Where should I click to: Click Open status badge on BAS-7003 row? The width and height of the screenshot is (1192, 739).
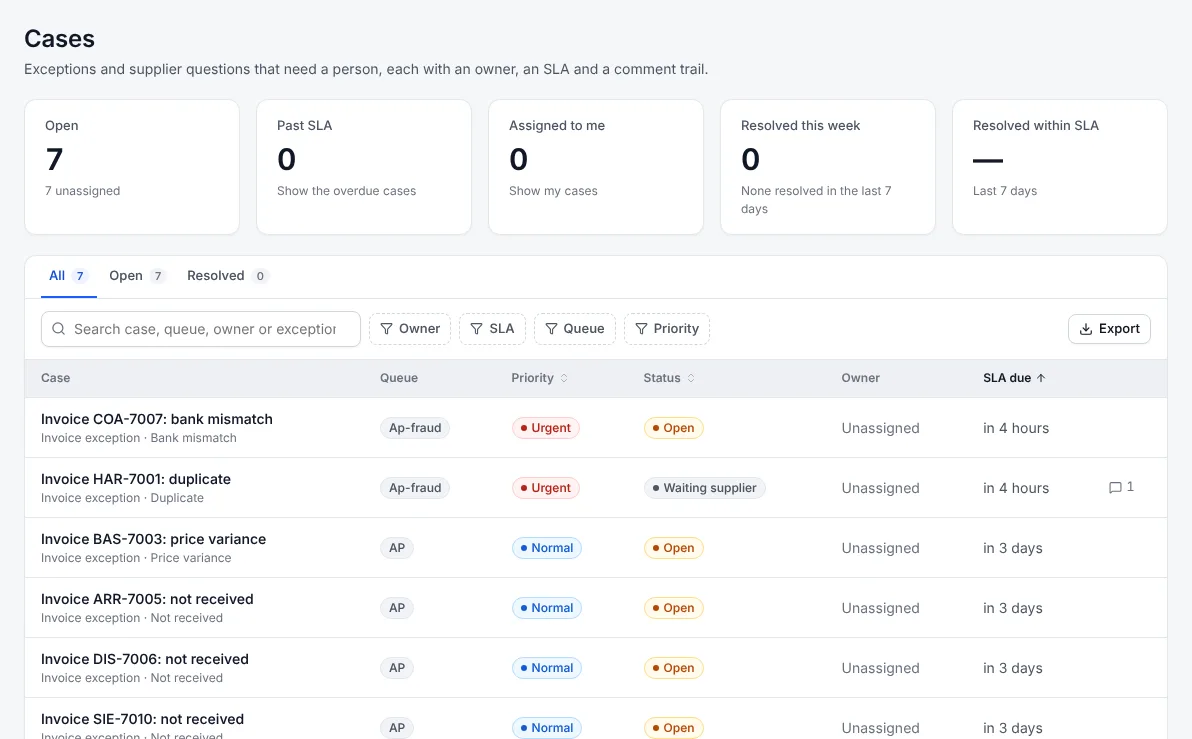pyautogui.click(x=674, y=548)
